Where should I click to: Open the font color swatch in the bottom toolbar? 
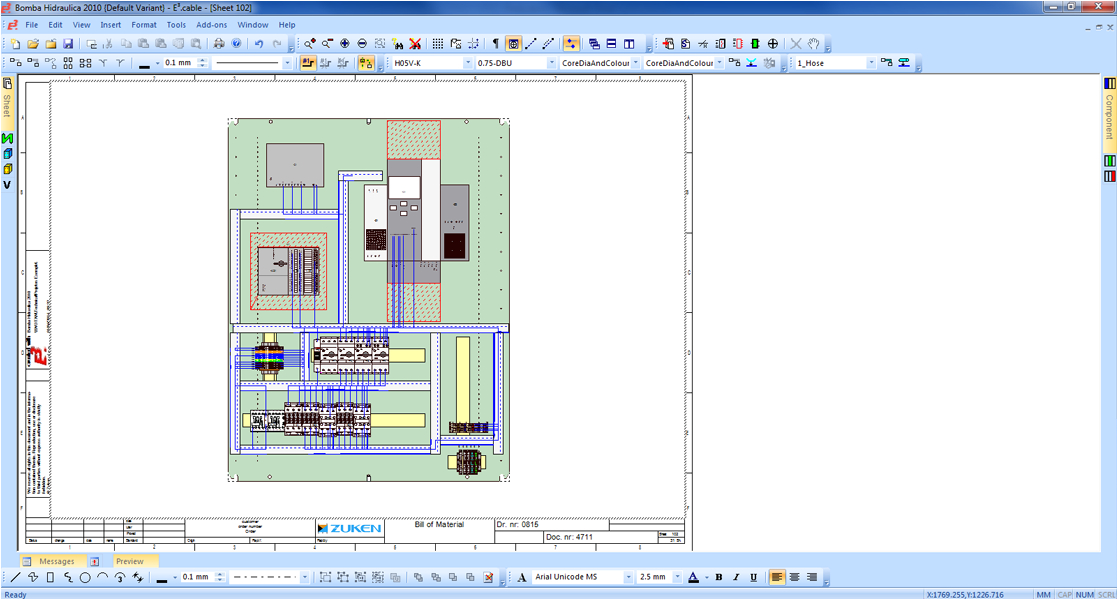pos(693,577)
